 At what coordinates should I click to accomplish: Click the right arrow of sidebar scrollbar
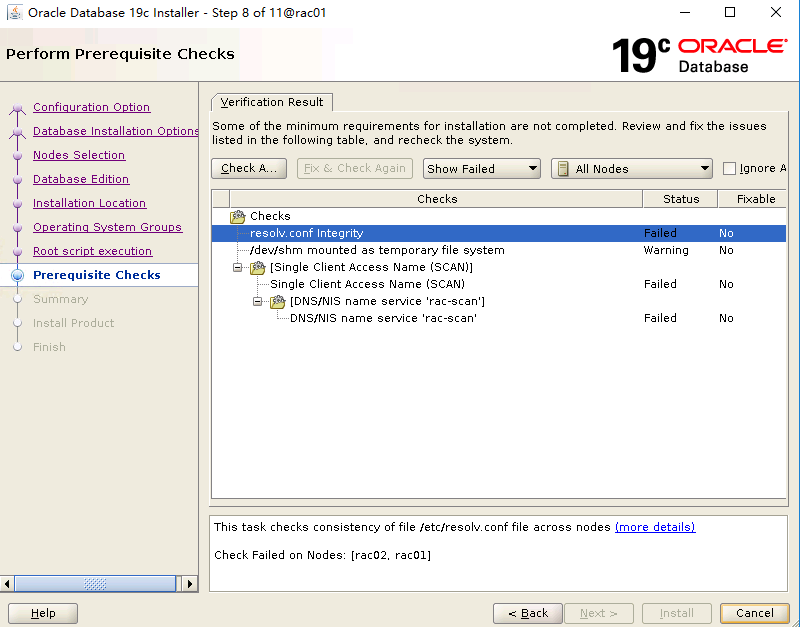[190, 584]
